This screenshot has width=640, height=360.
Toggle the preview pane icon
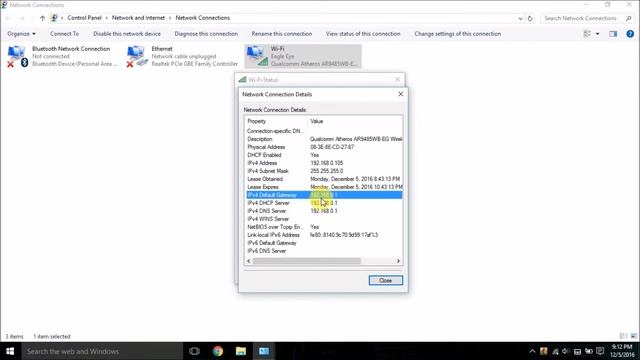613,34
